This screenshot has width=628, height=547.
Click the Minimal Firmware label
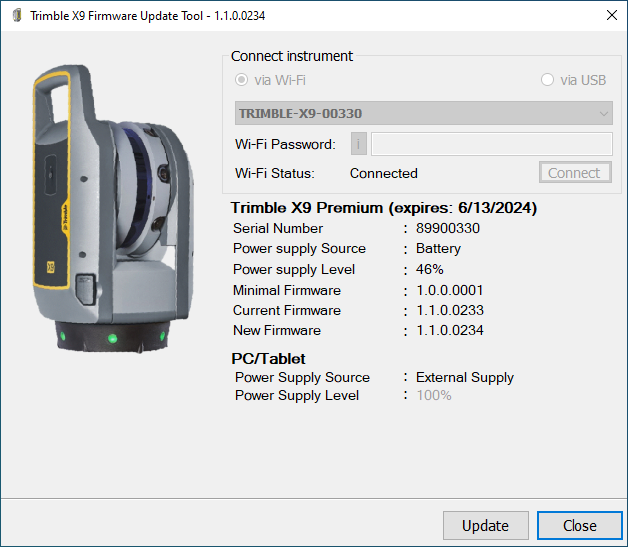pos(287,290)
